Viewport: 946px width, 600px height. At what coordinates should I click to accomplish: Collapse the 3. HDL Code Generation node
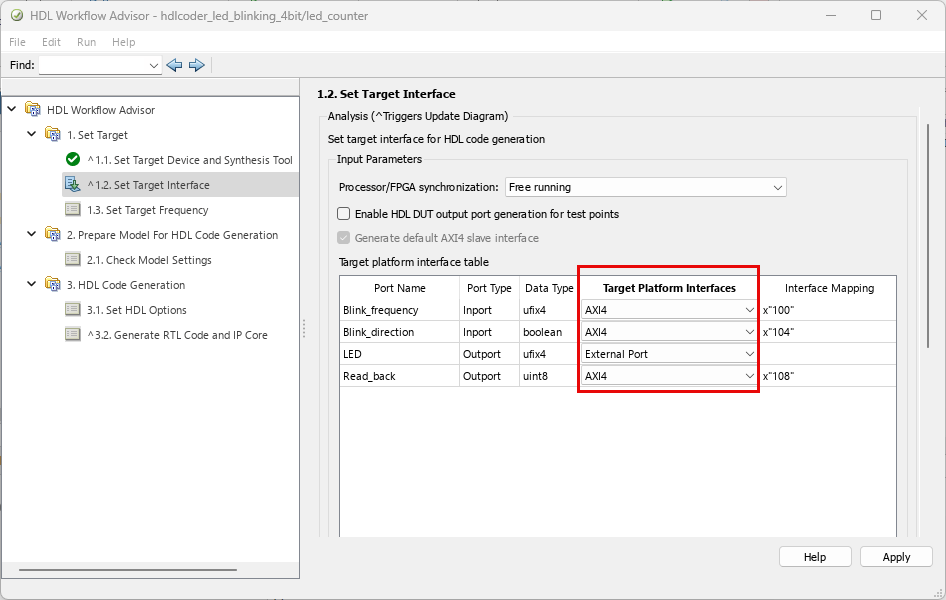tap(31, 285)
